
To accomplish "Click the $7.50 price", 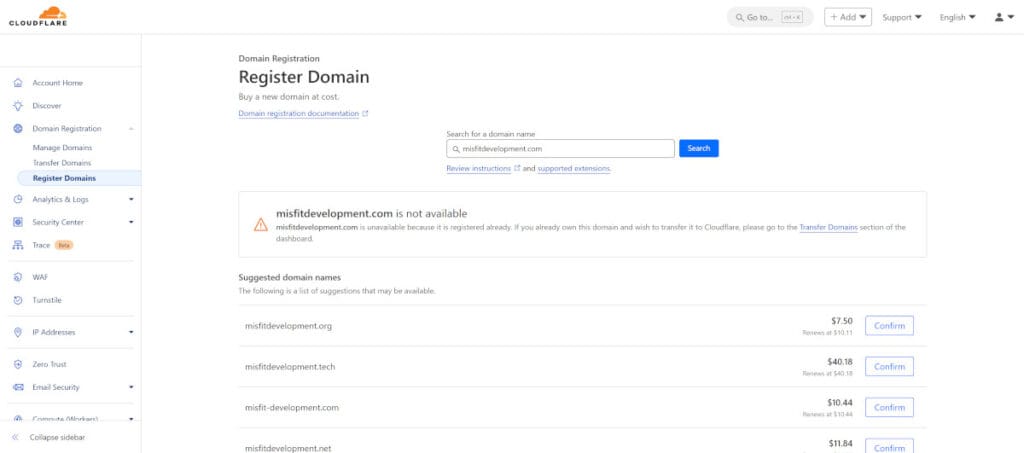I will coord(842,321).
